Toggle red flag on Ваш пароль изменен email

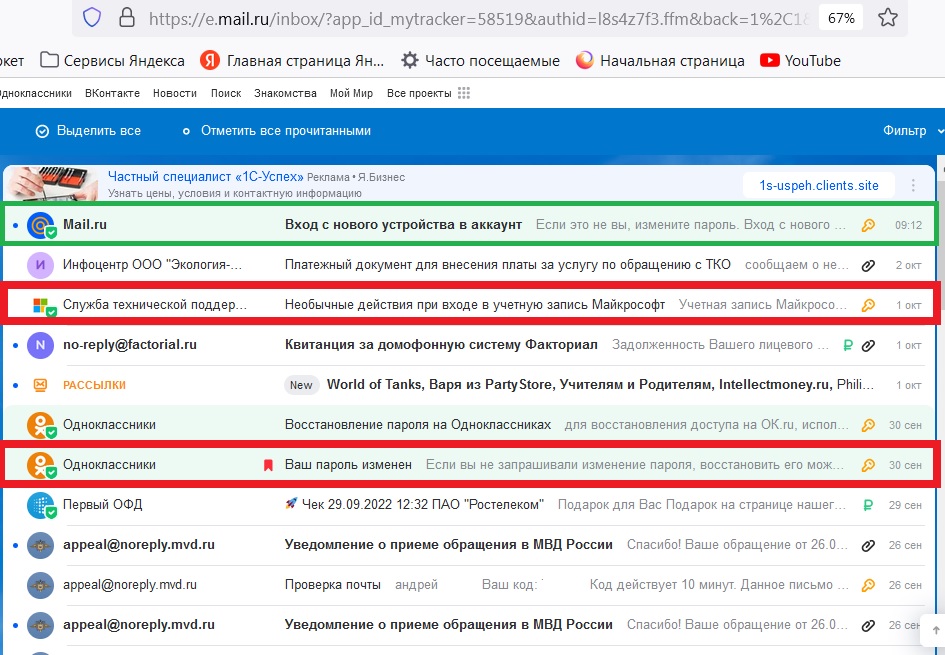pyautogui.click(x=268, y=465)
